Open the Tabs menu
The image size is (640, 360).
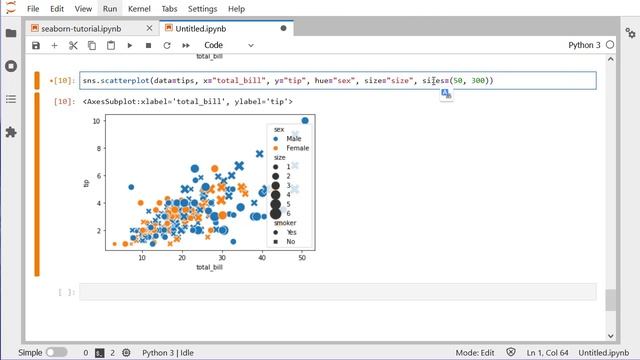click(169, 9)
